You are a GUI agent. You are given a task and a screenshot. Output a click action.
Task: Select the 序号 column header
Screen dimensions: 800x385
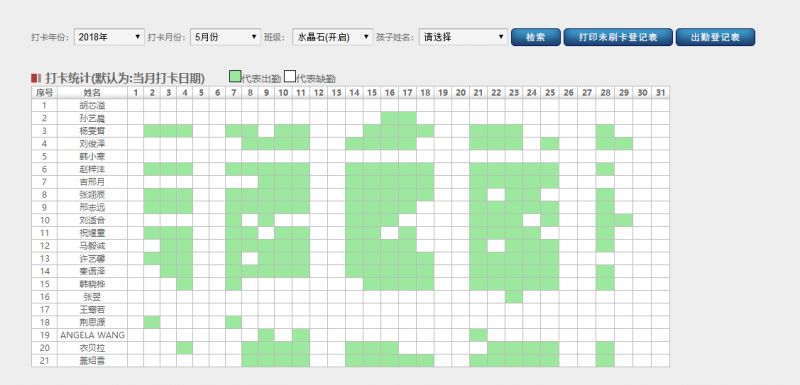point(44,92)
